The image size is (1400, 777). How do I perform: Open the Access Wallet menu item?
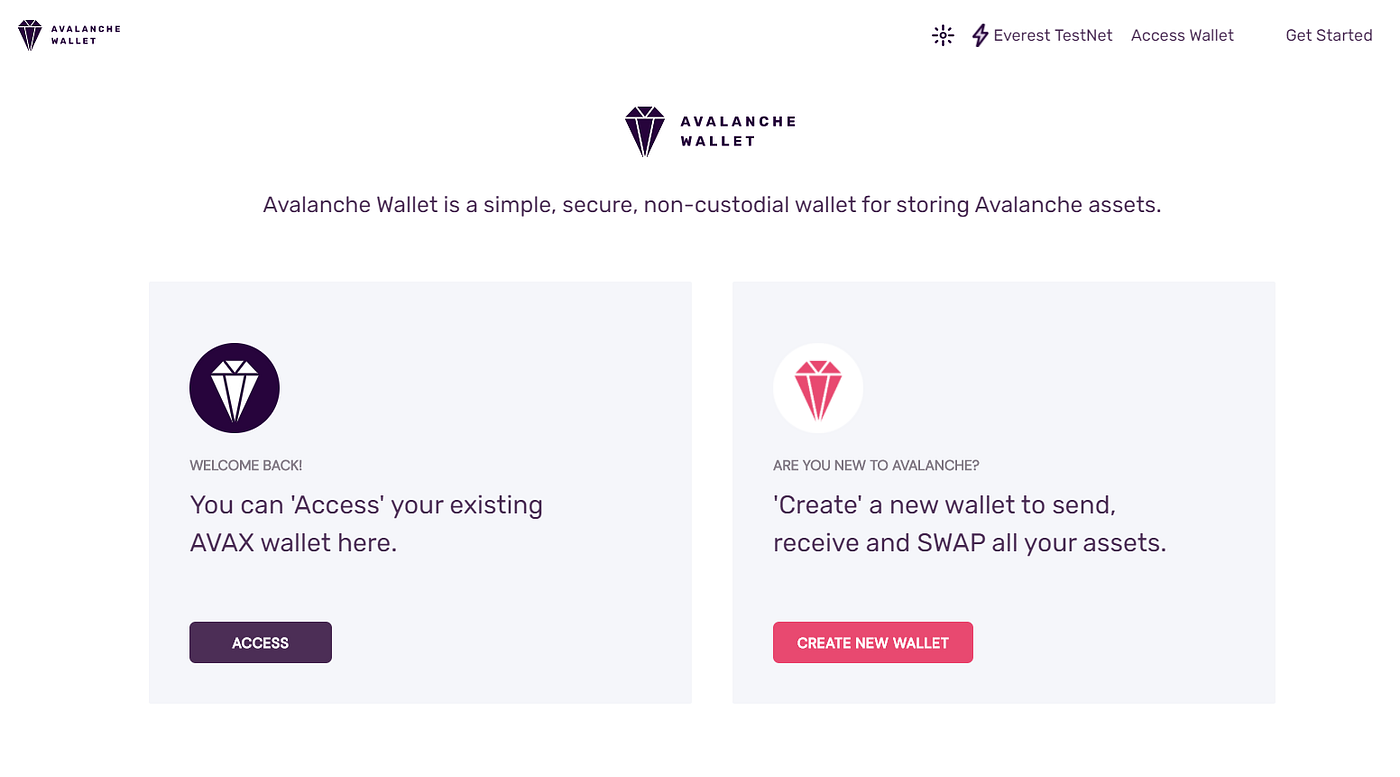point(1182,35)
